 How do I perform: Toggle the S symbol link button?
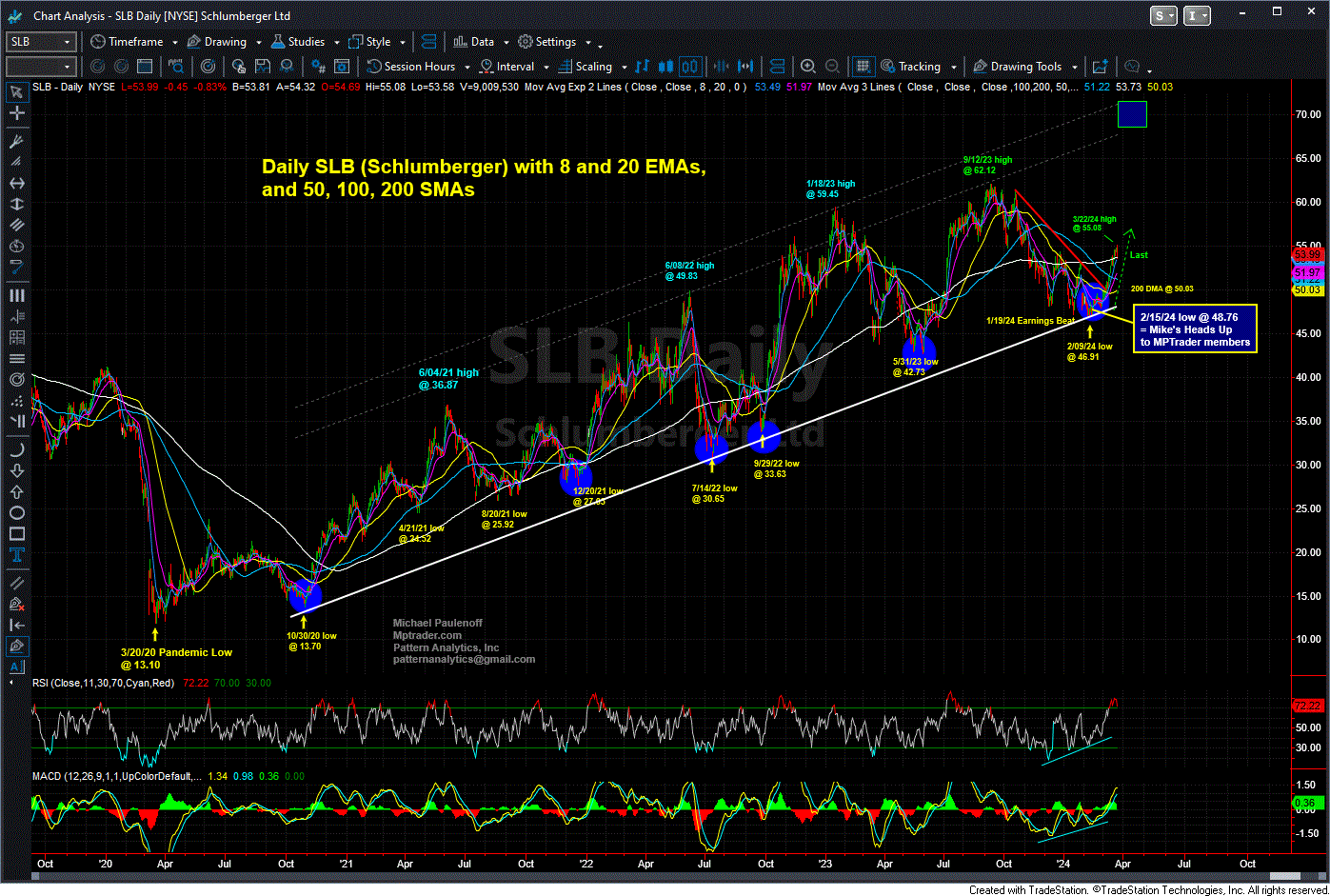pyautogui.click(x=1164, y=15)
